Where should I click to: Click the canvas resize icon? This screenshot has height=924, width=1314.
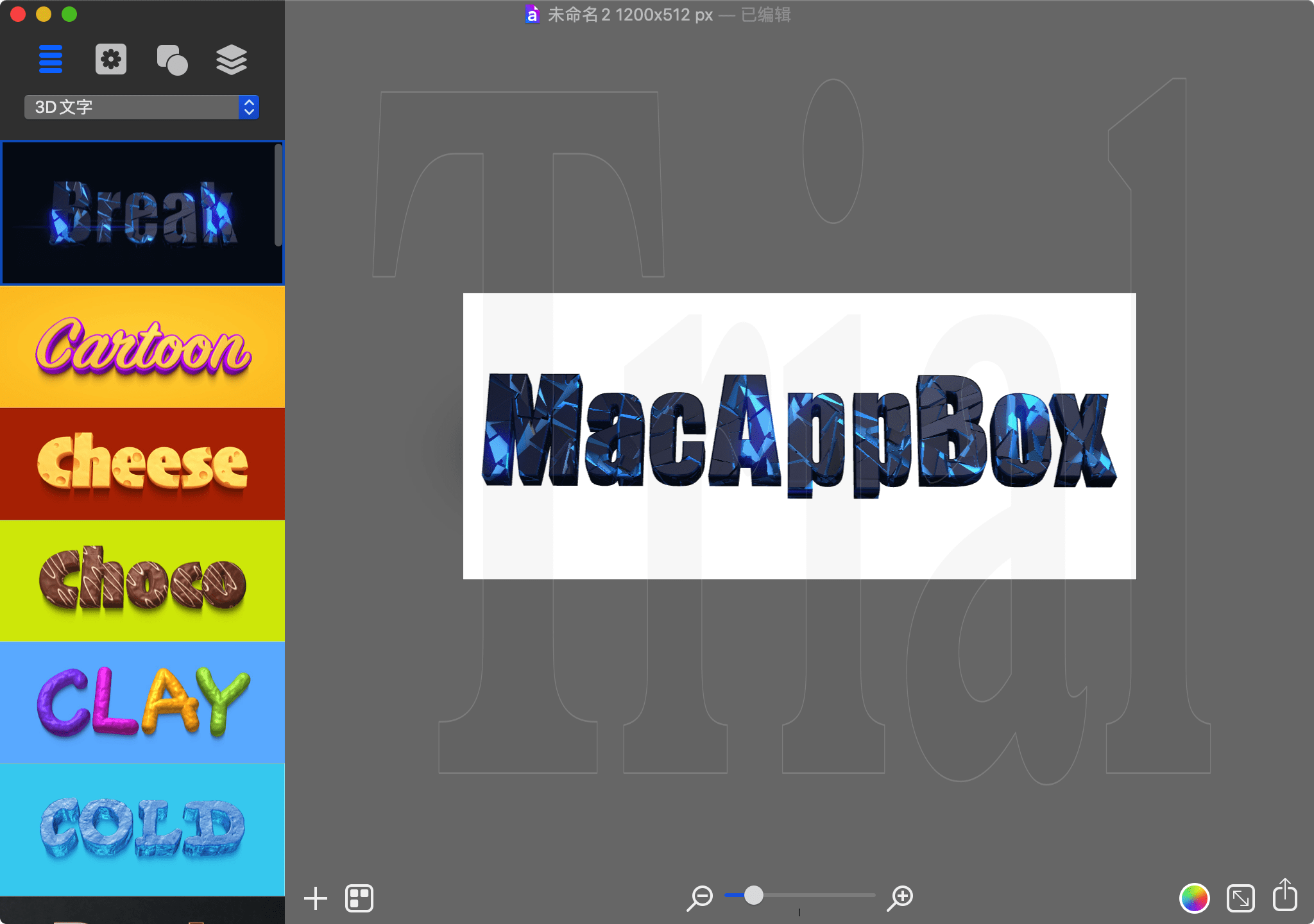pos(1241,898)
